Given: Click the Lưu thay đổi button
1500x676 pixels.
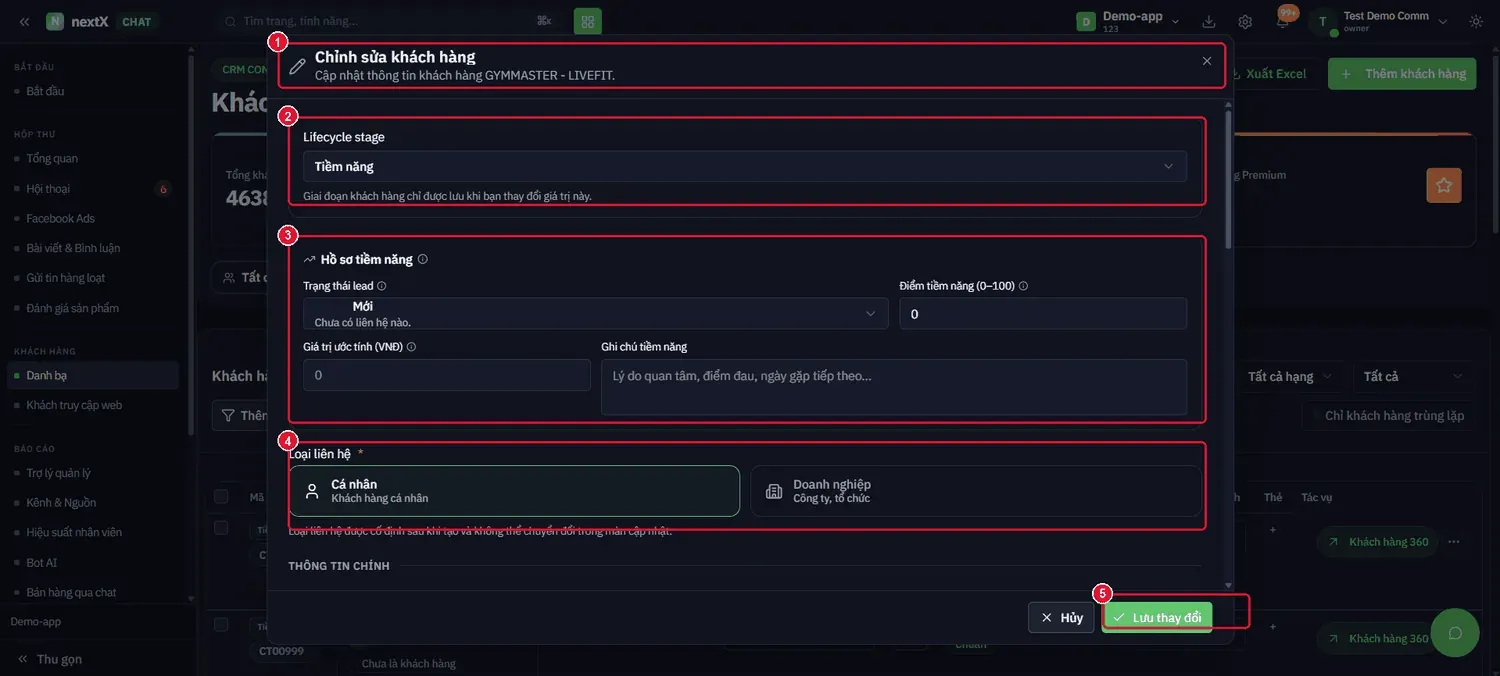Looking at the screenshot, I should 1158,618.
